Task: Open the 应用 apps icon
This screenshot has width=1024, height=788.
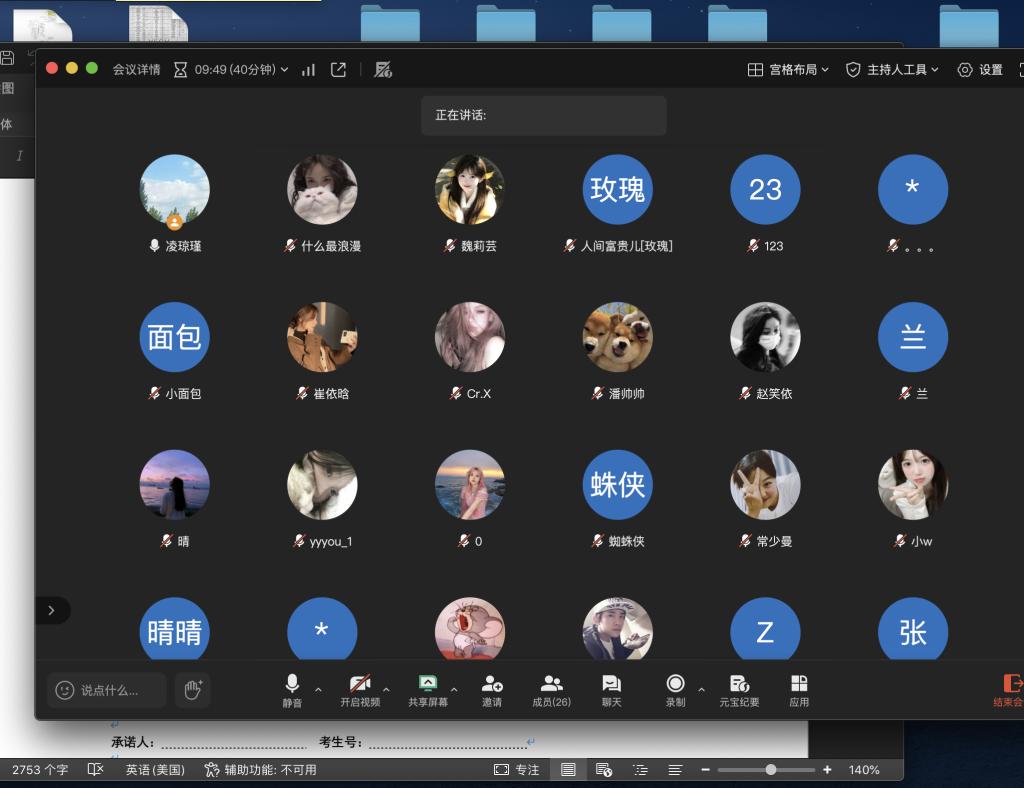Action: point(799,690)
